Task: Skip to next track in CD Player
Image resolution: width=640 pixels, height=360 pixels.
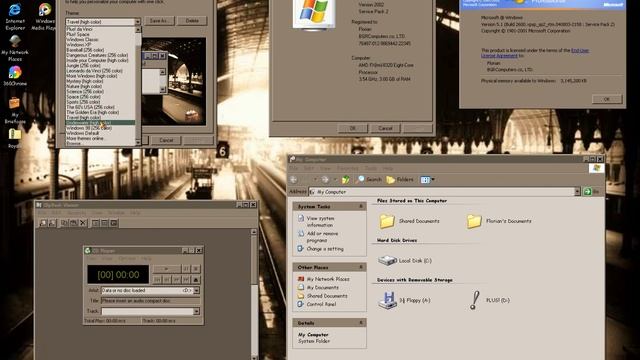Action: coord(186,280)
